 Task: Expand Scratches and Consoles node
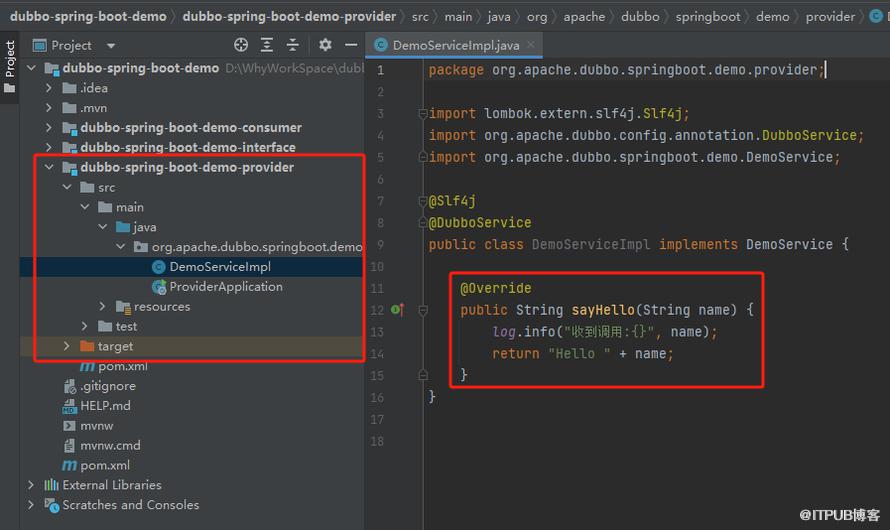32,505
